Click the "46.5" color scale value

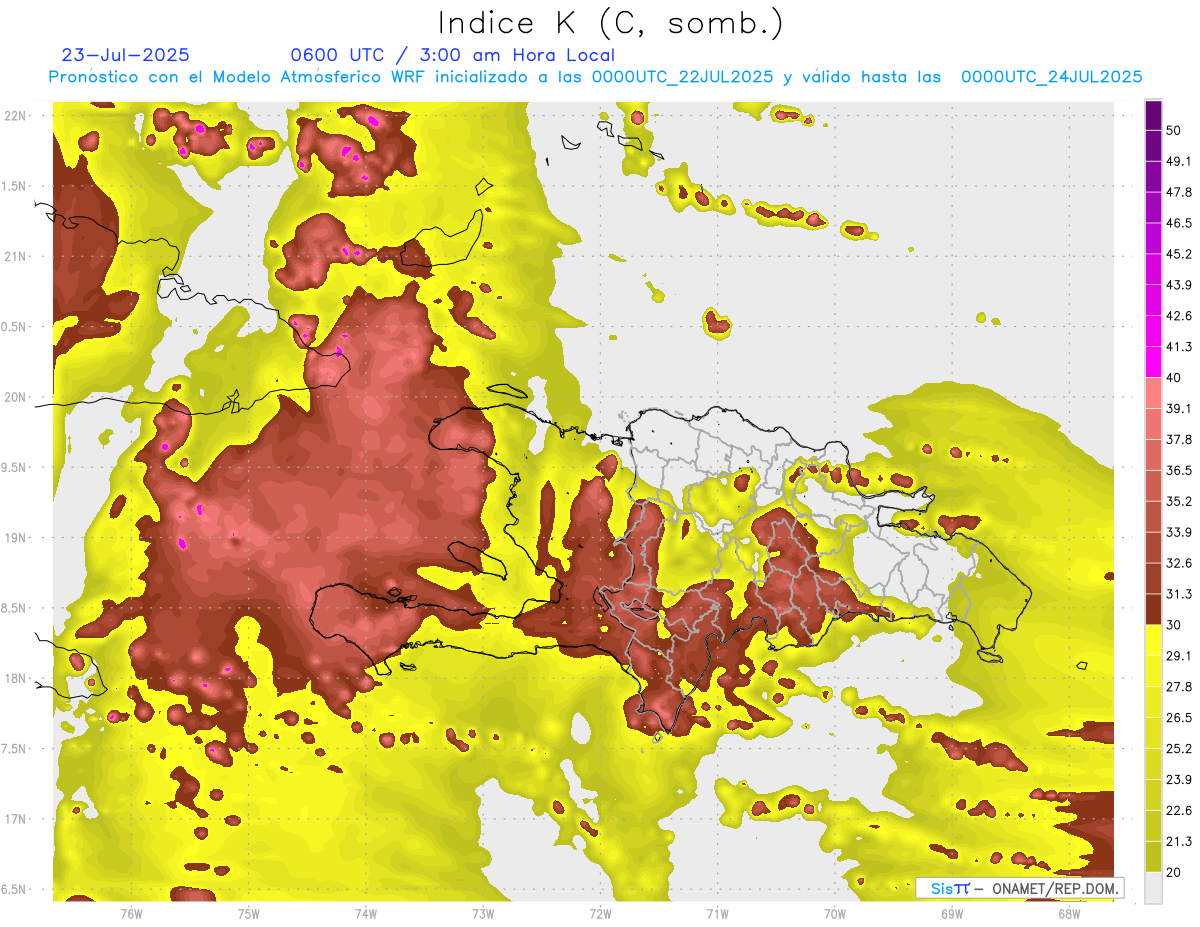(1179, 223)
